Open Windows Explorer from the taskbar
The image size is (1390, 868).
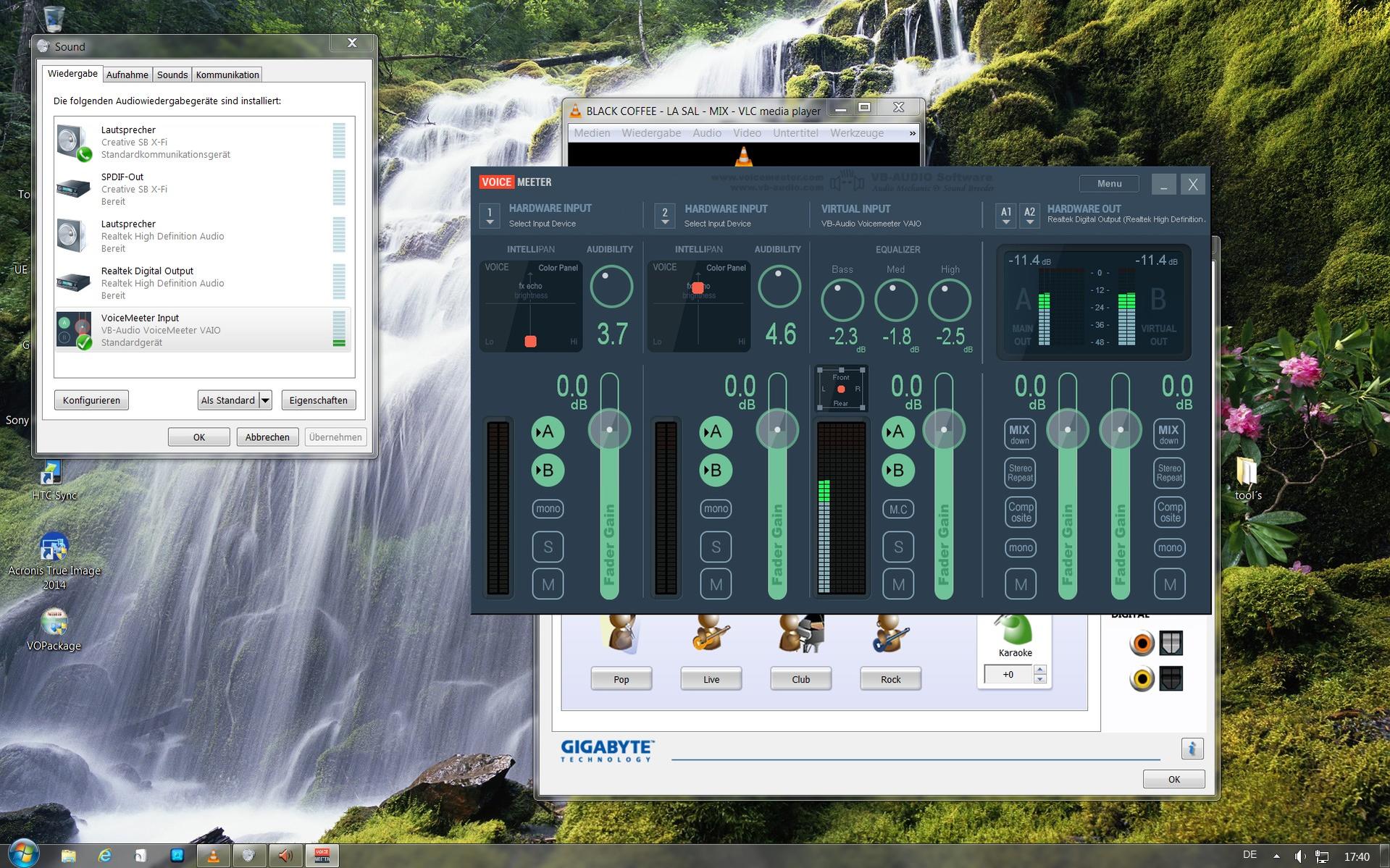coord(69,856)
